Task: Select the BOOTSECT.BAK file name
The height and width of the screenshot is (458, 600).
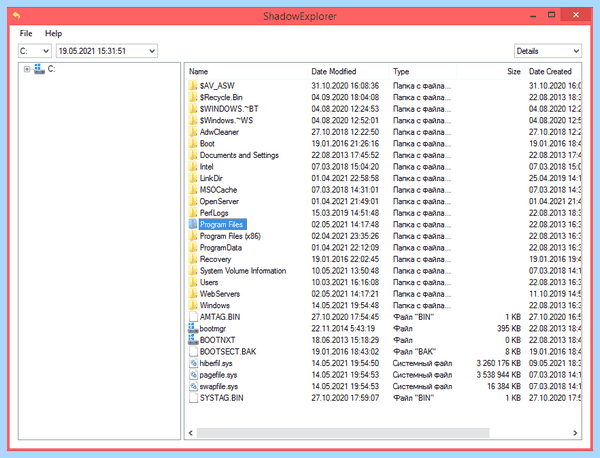Action: coord(228,352)
